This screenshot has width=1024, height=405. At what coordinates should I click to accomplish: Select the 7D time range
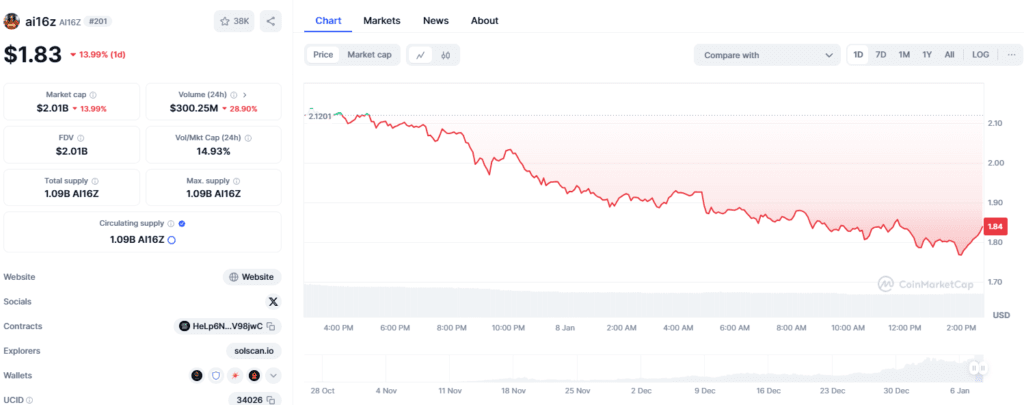point(880,55)
